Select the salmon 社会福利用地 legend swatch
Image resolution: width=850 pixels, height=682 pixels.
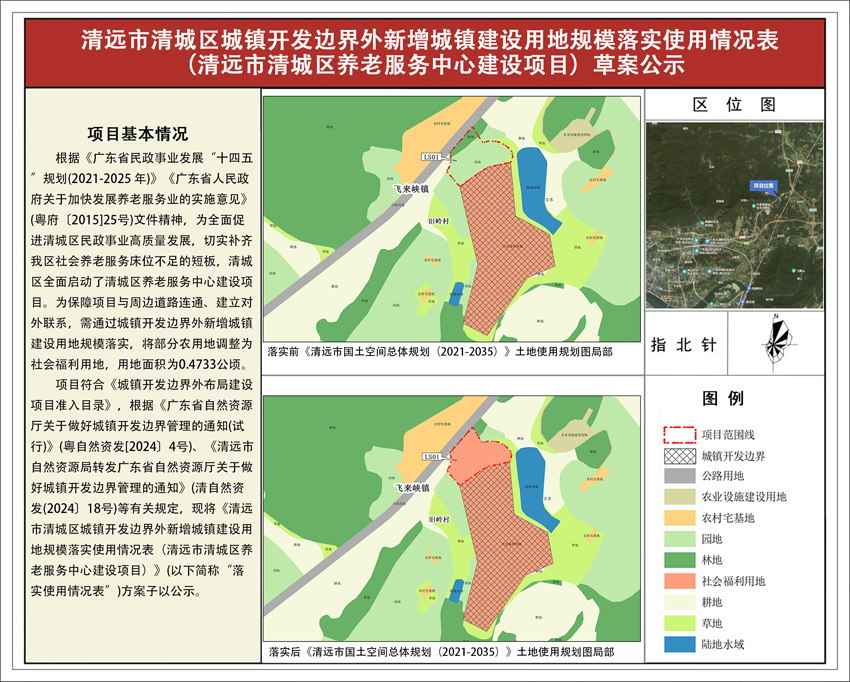coord(680,581)
